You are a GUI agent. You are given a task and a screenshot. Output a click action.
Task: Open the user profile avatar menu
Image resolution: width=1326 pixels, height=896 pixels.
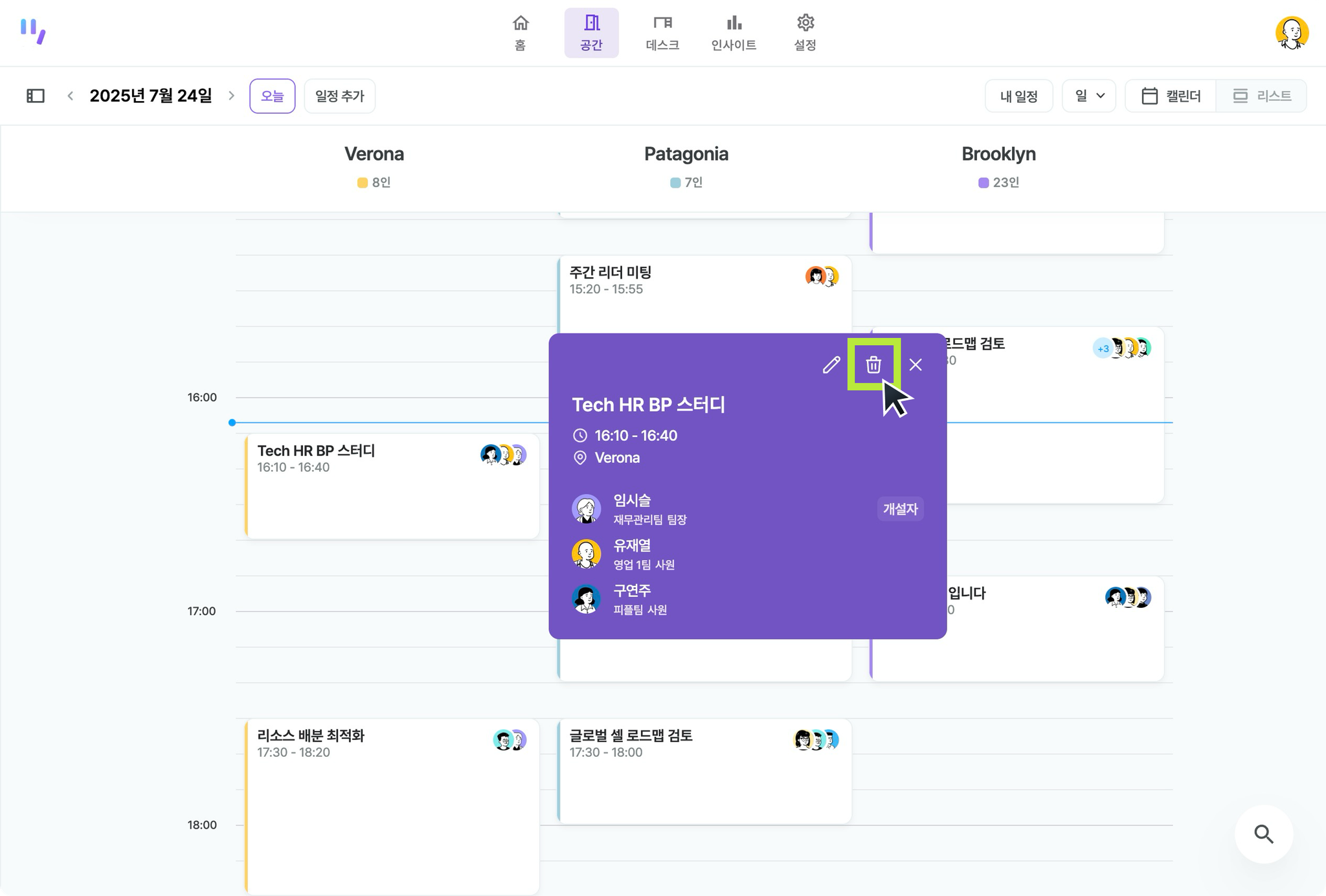point(1292,33)
